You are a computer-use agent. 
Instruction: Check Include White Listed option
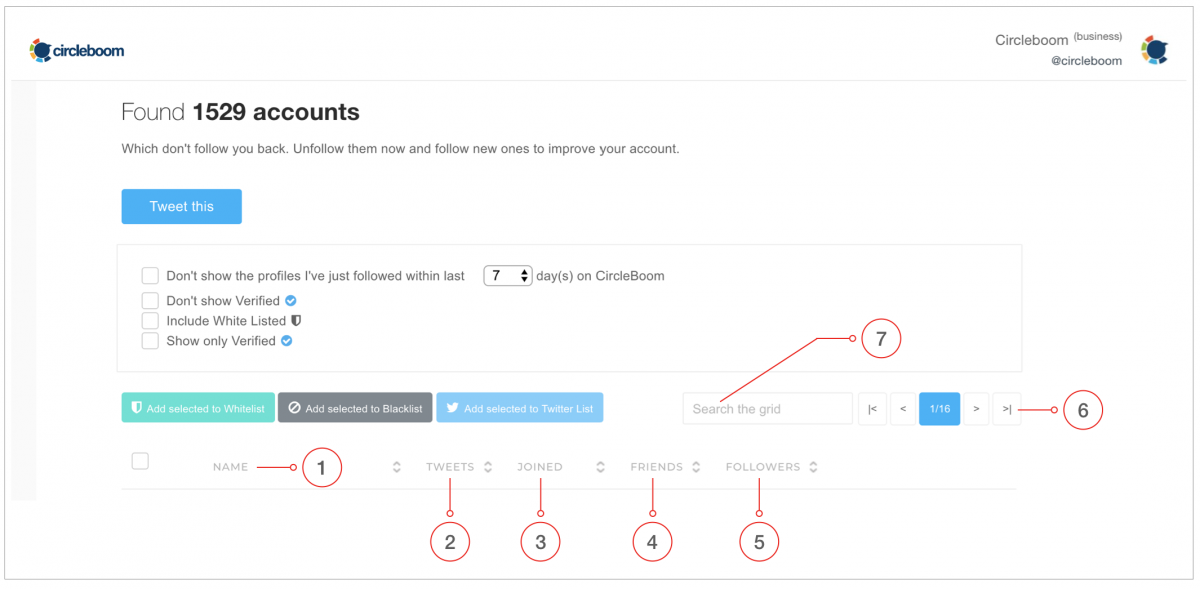click(x=150, y=321)
